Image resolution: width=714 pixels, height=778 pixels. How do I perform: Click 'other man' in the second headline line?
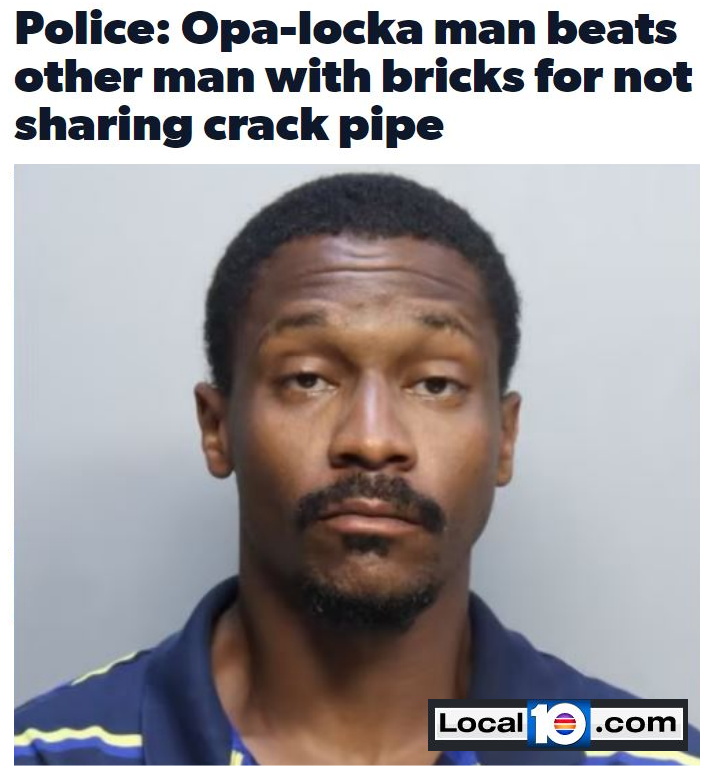[134, 77]
